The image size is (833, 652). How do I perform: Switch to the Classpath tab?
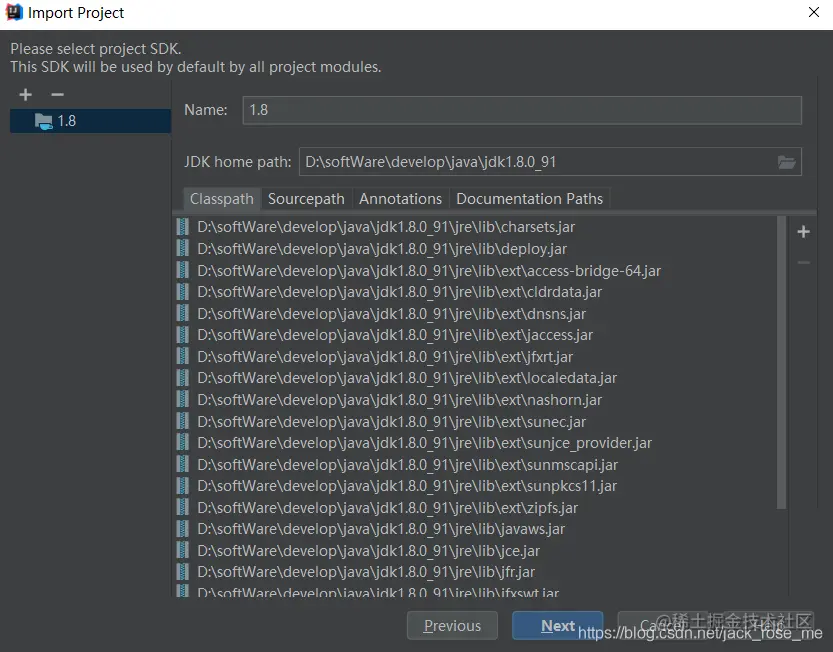click(222, 199)
